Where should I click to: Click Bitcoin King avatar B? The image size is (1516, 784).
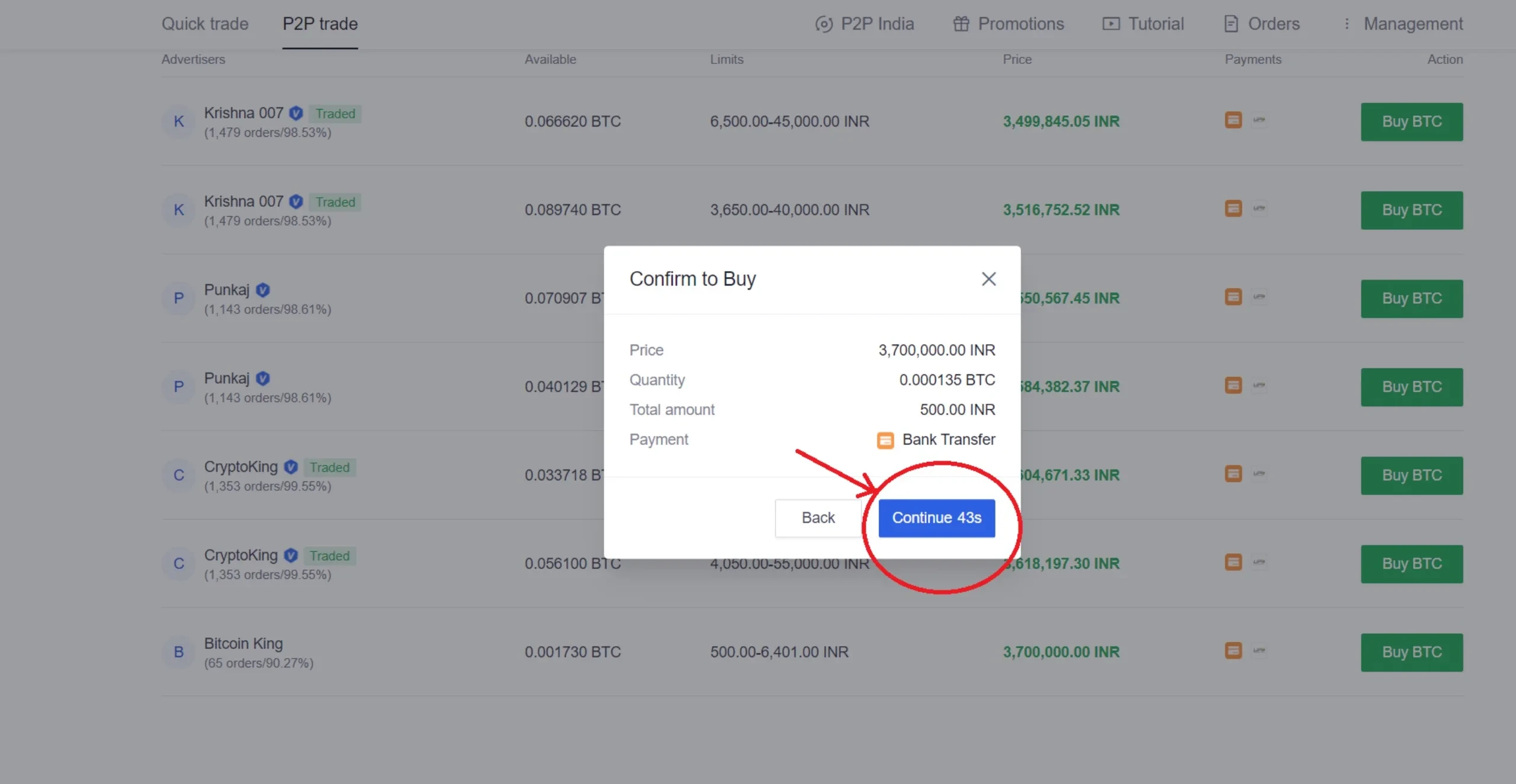coord(179,652)
